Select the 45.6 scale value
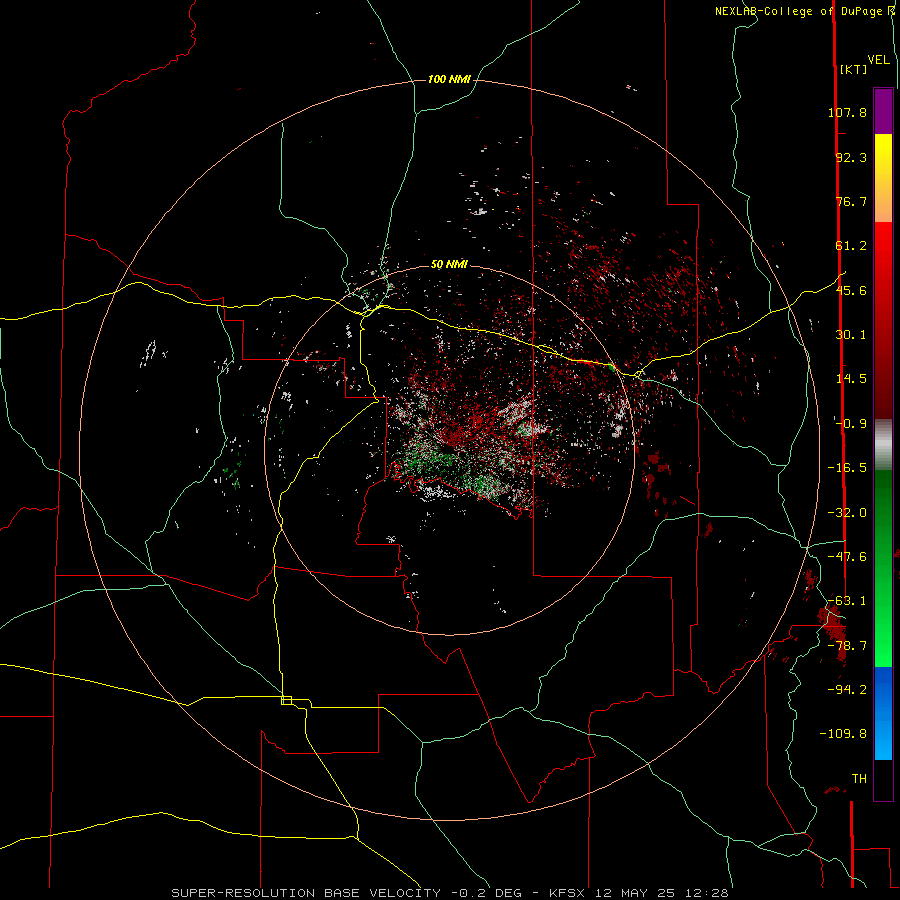The height and width of the screenshot is (900, 900). tap(851, 291)
